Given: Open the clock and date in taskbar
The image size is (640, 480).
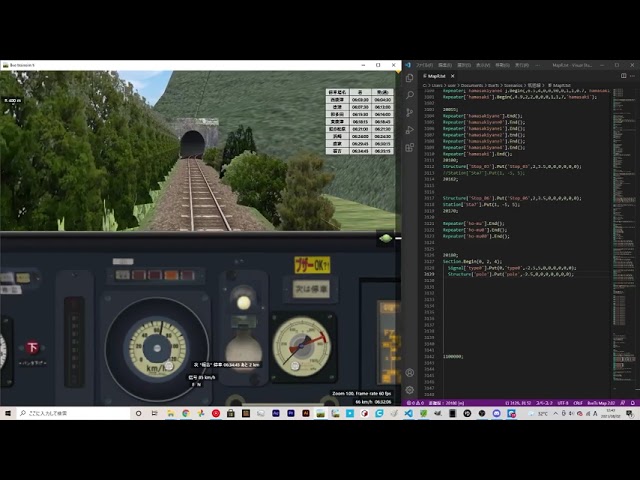Looking at the screenshot, I should [611, 413].
